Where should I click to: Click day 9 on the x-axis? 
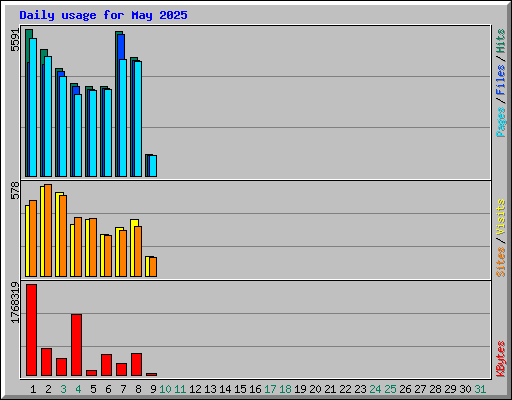153,389
